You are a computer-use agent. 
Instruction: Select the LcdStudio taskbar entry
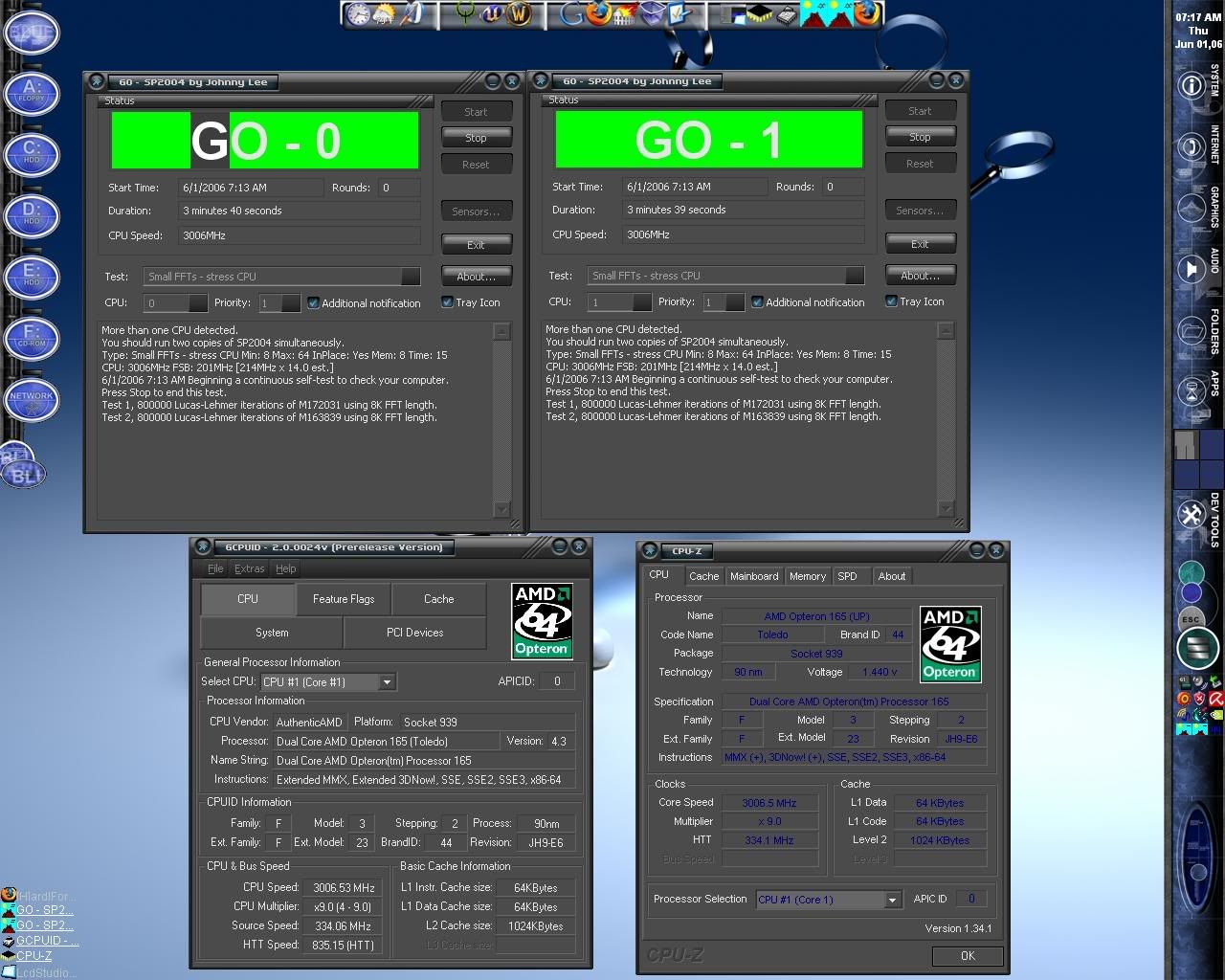click(40, 972)
